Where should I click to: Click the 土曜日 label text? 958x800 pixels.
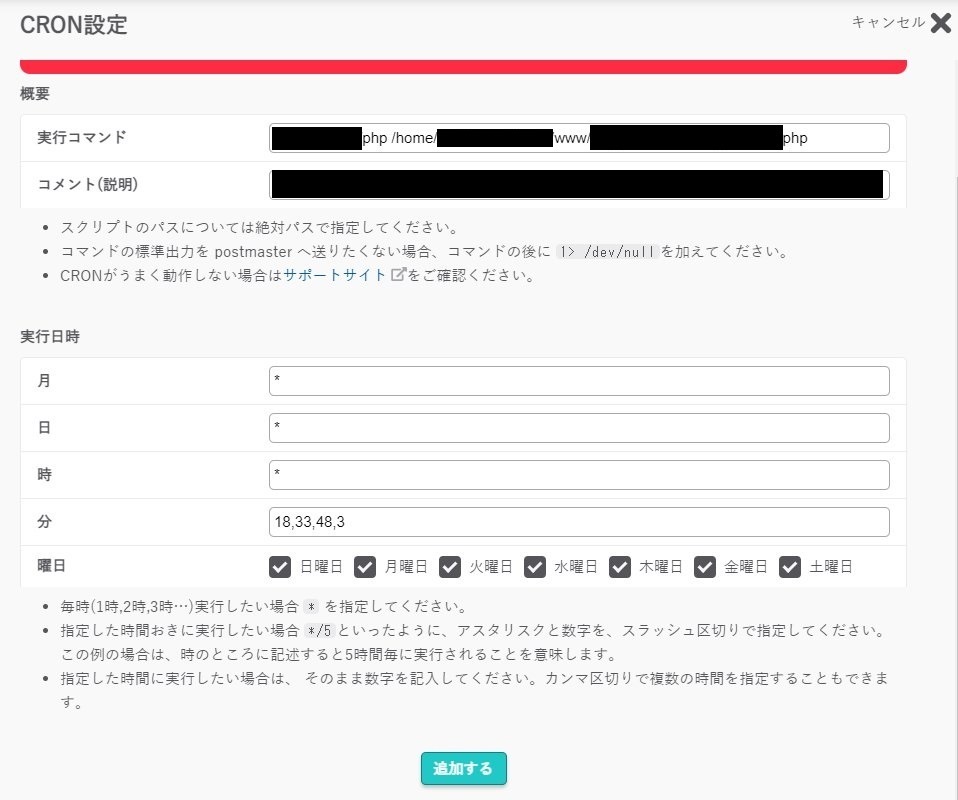[831, 567]
